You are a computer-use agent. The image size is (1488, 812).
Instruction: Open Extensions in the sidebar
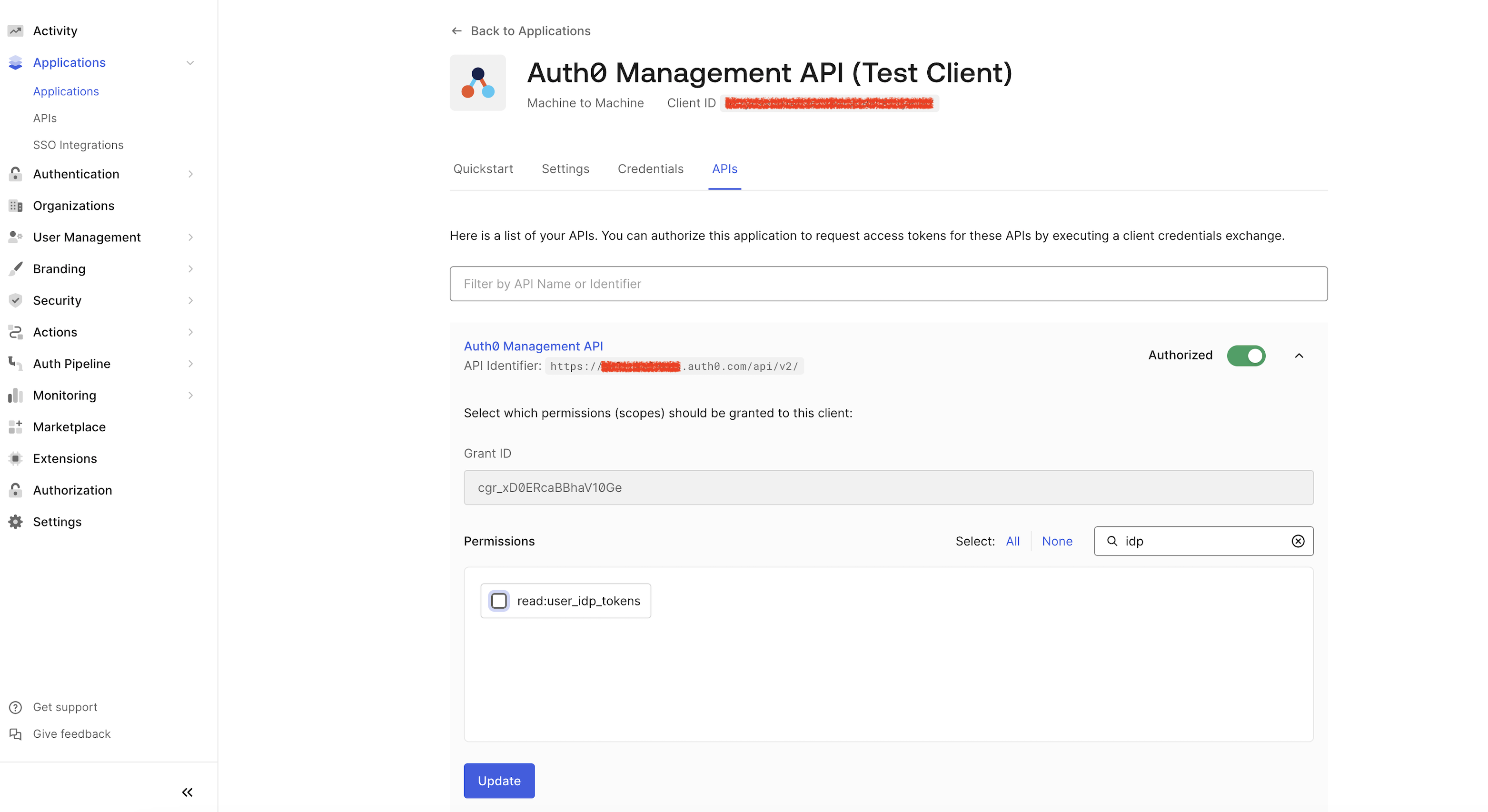click(x=65, y=458)
